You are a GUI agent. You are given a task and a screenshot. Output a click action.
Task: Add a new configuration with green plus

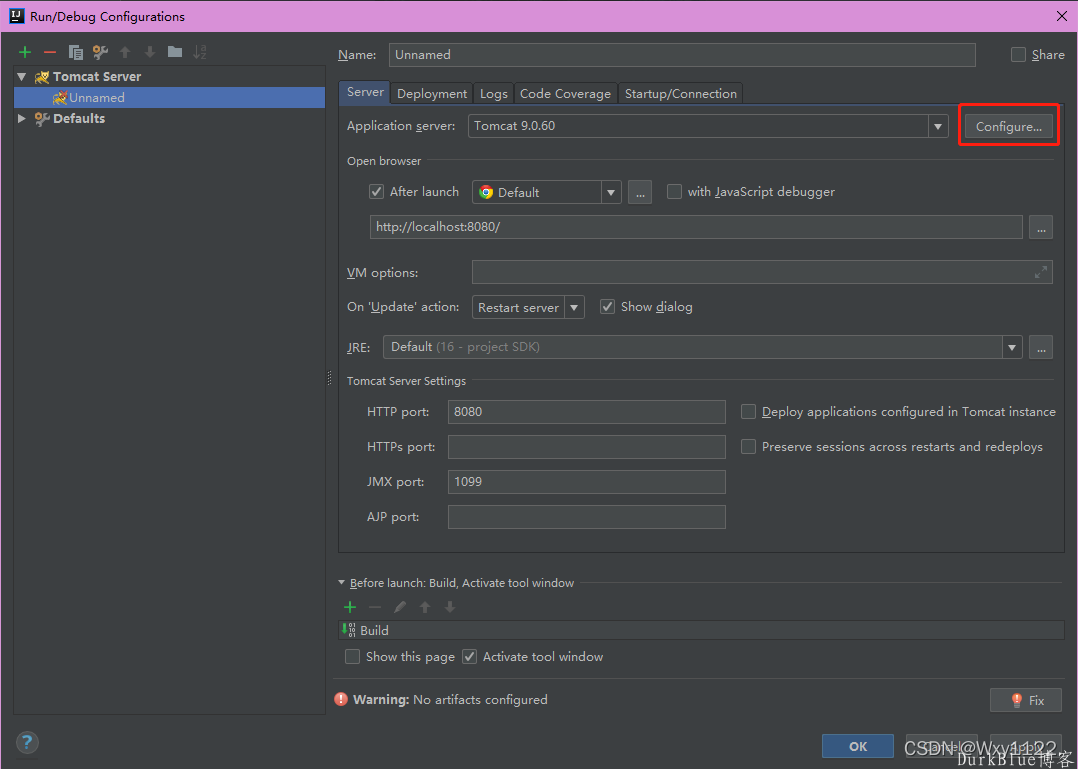pos(25,52)
